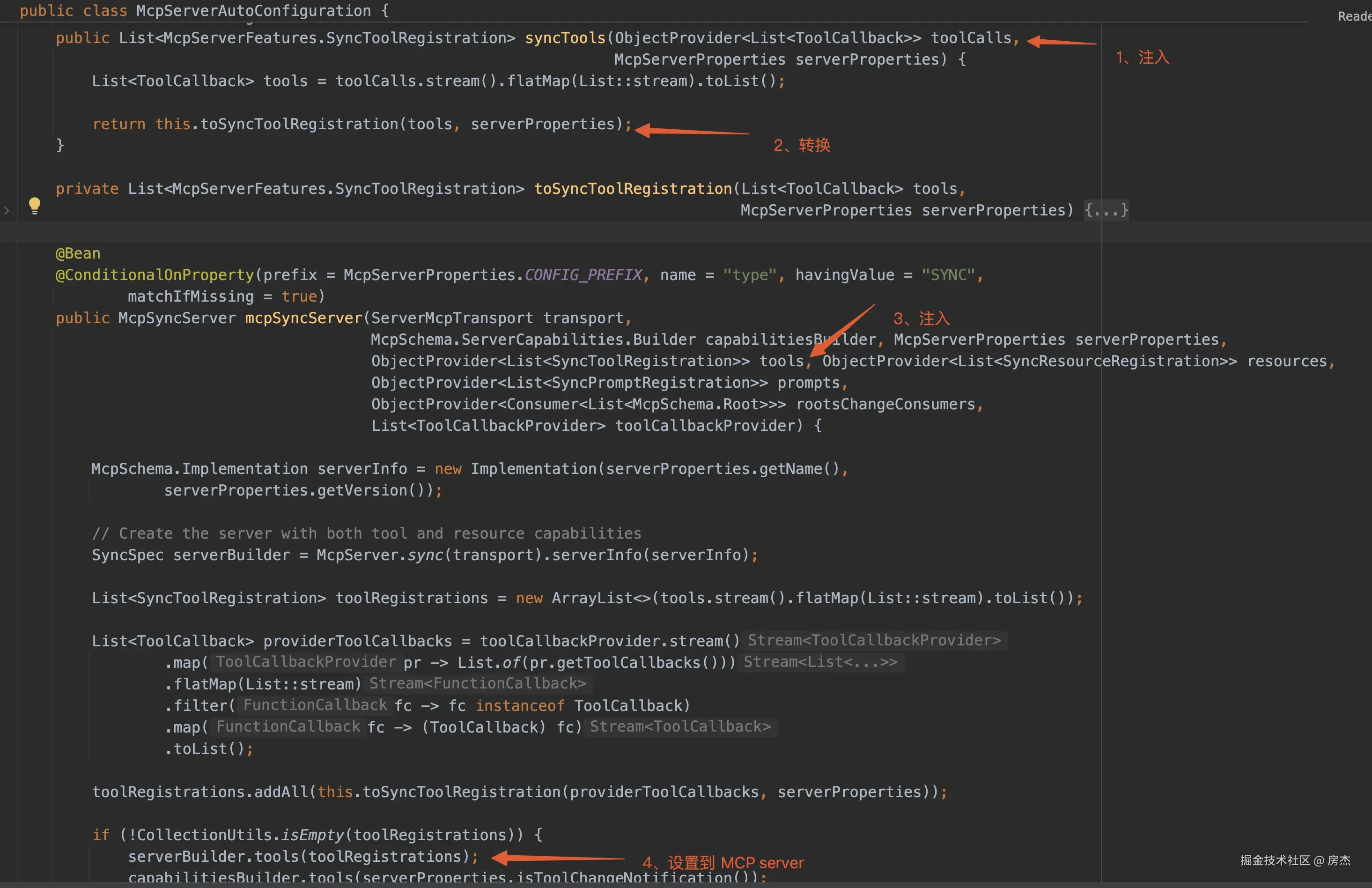This screenshot has width=1372, height=888.
Task: Click the isEmpty call on CollectionUtils
Action: tap(312, 835)
